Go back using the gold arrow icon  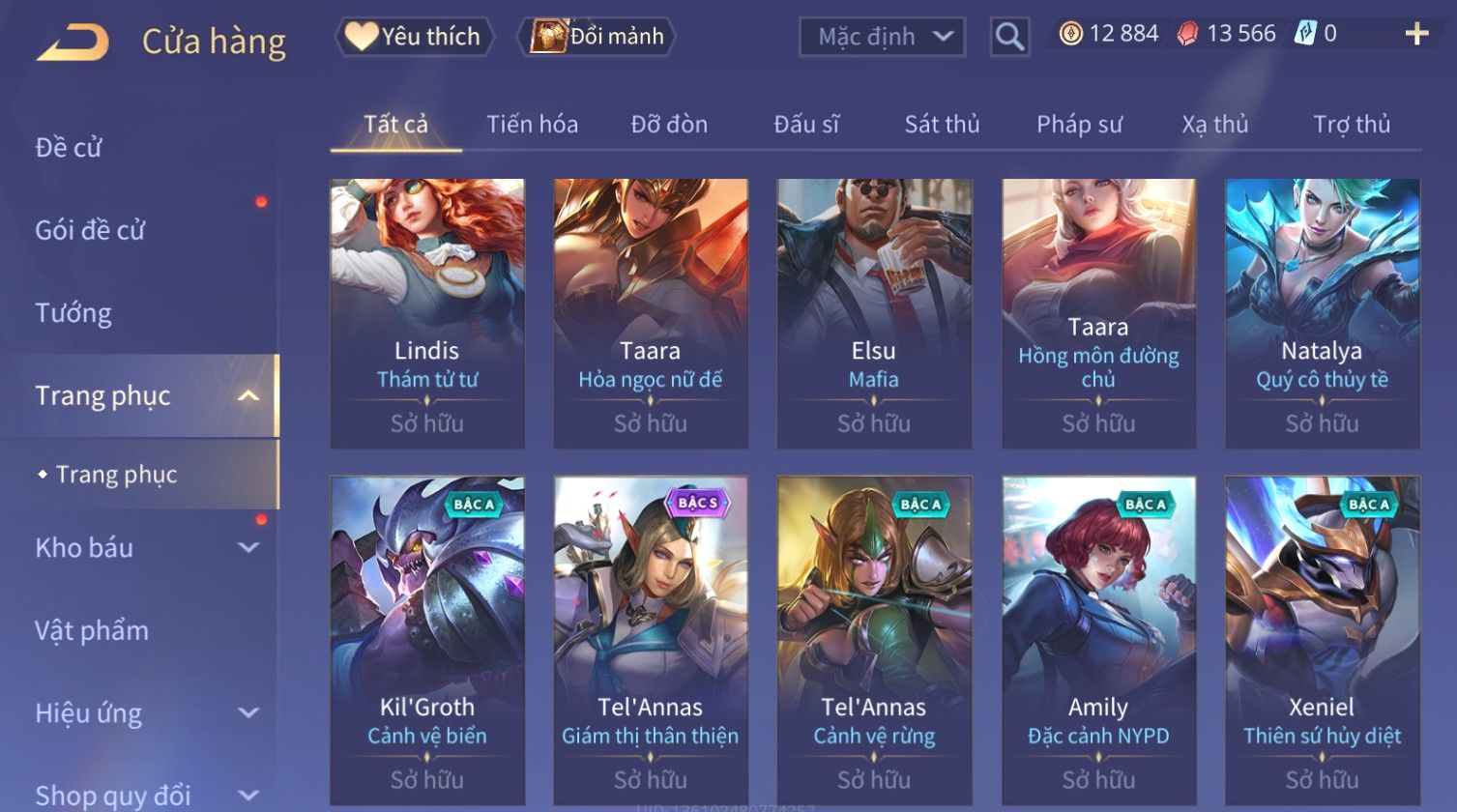tap(73, 43)
